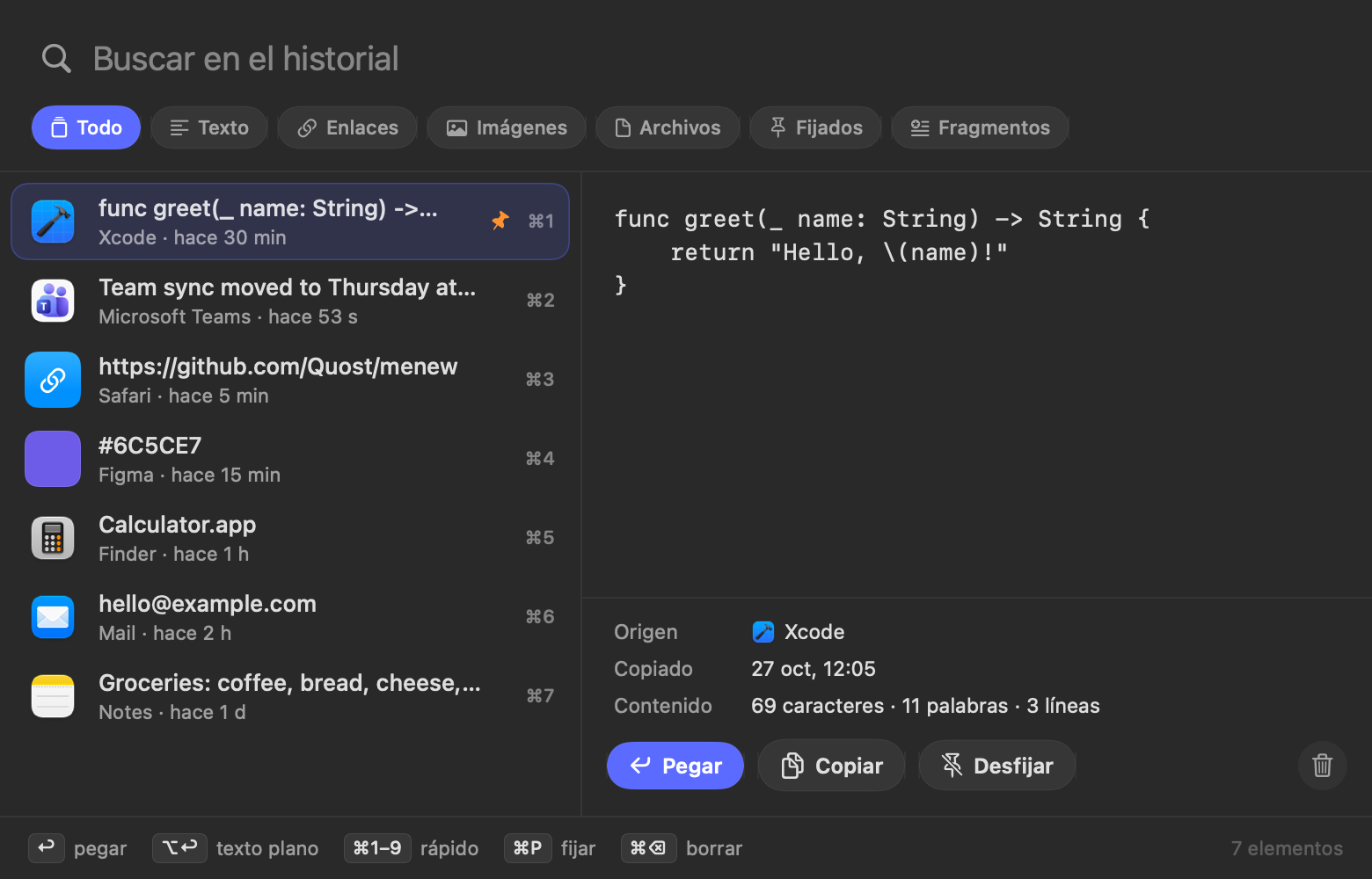Image resolution: width=1372 pixels, height=879 pixels.
Task: Click the ⌘4 shortcut label
Action: click(x=540, y=459)
